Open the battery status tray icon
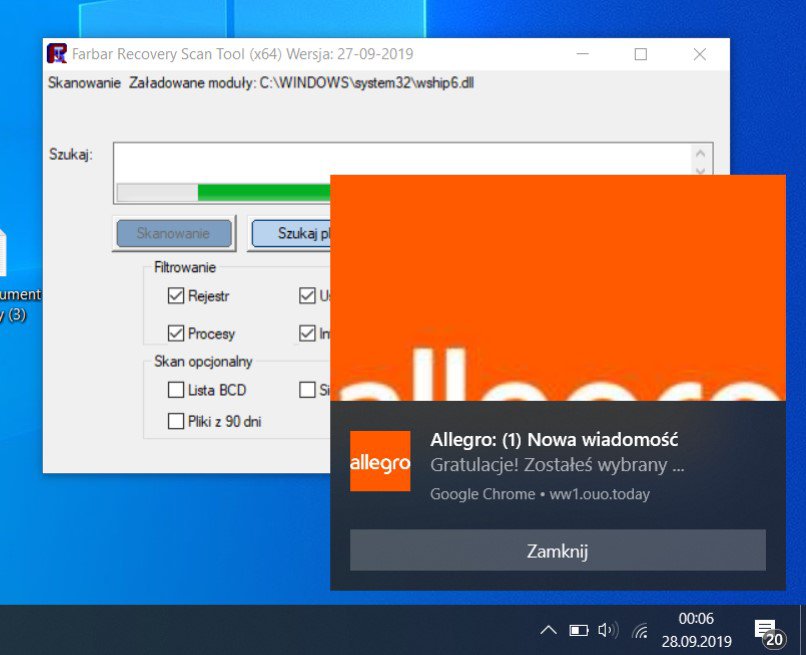The image size is (806, 655). click(x=578, y=630)
